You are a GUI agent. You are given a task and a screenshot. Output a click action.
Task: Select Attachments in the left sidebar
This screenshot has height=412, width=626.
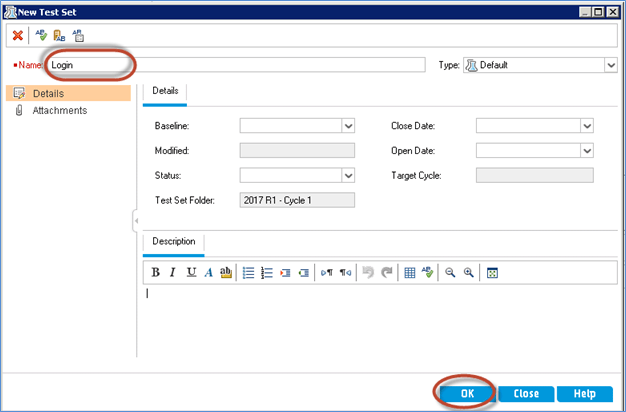click(x=59, y=110)
